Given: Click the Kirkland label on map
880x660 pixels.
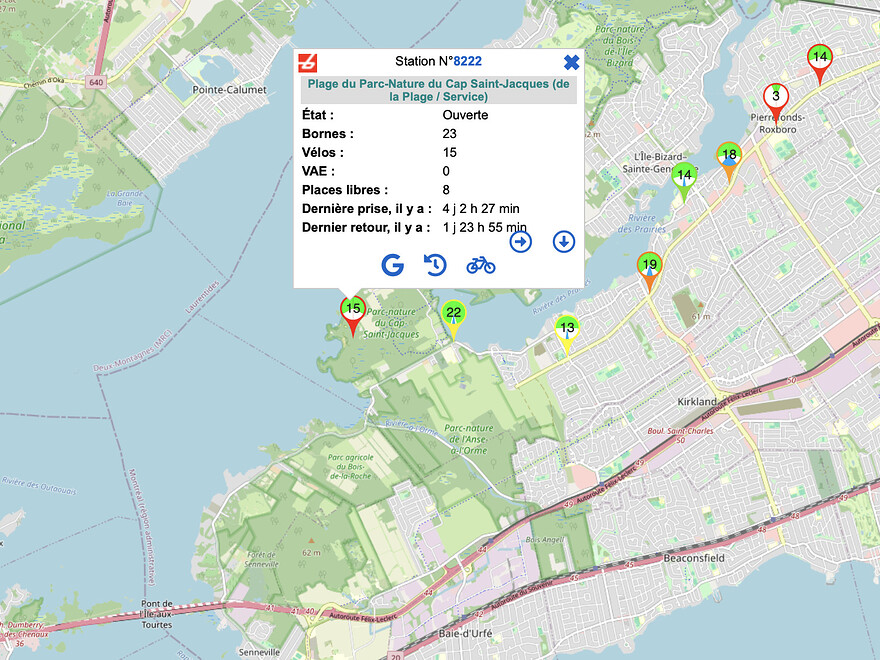Looking at the screenshot, I should (x=696, y=402).
